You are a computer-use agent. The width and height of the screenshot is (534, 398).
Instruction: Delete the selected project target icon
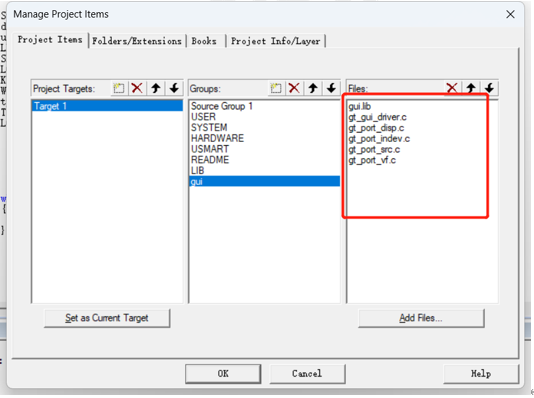[x=137, y=89]
